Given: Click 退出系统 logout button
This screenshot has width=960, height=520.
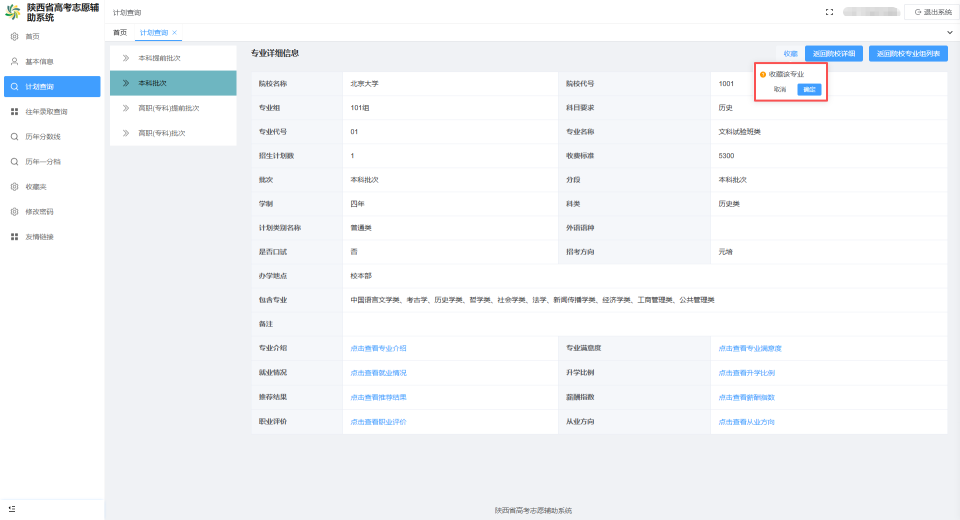Looking at the screenshot, I should pyautogui.click(x=932, y=12).
